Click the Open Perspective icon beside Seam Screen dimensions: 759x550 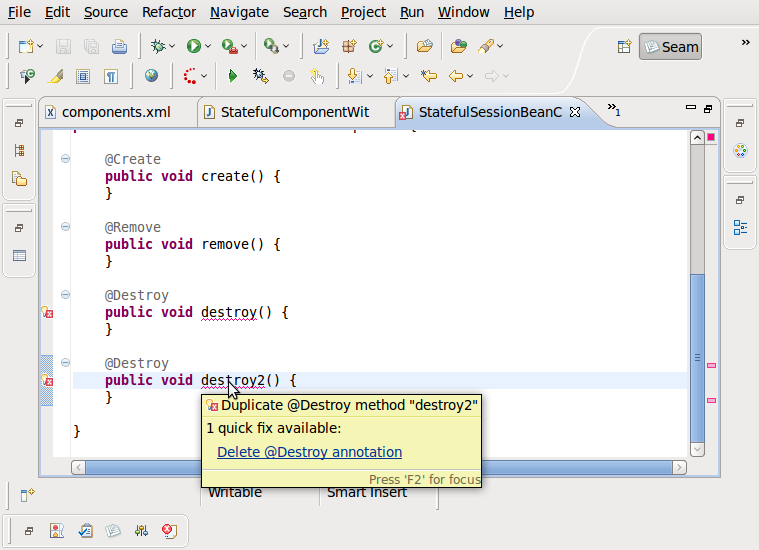click(x=624, y=46)
